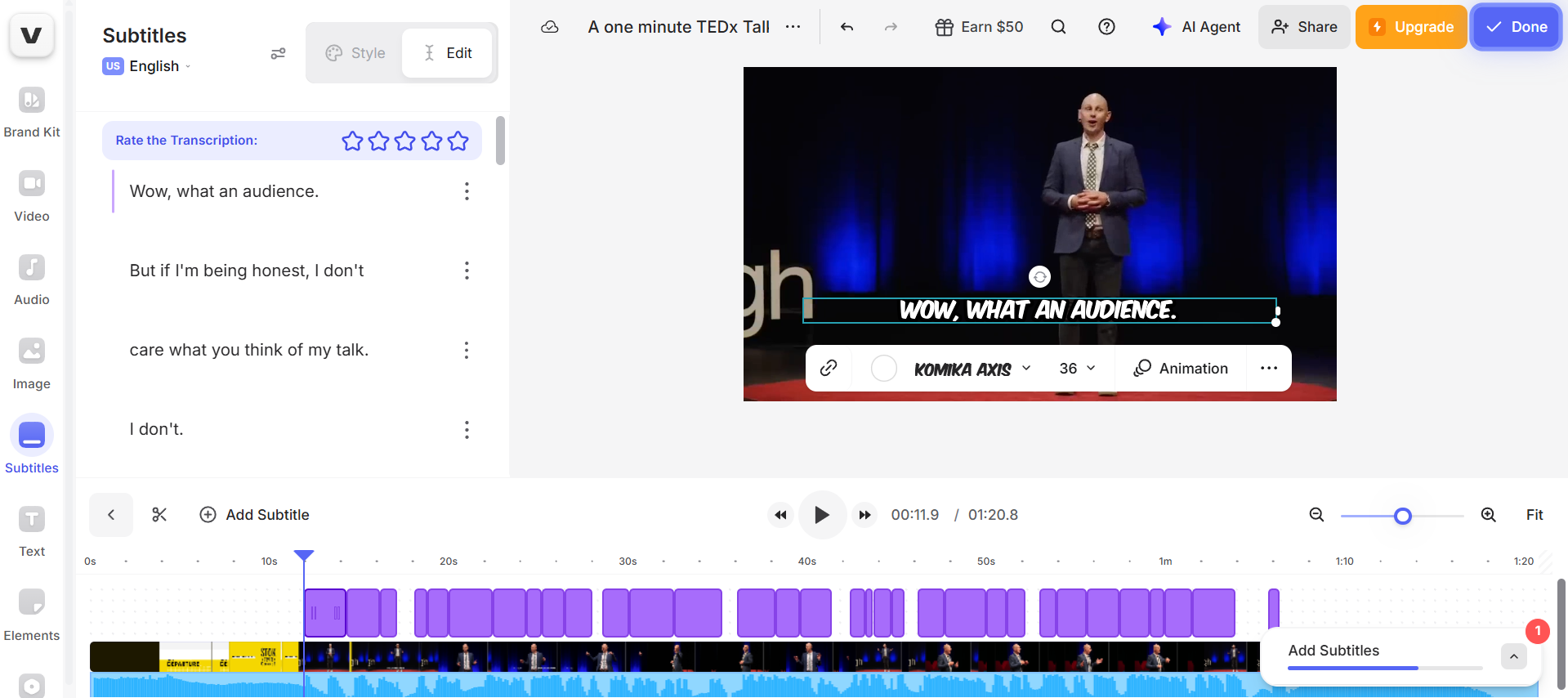Screen dimensions: 1568x698
Task: Click the subtitle list scrollbar
Action: 500,141
